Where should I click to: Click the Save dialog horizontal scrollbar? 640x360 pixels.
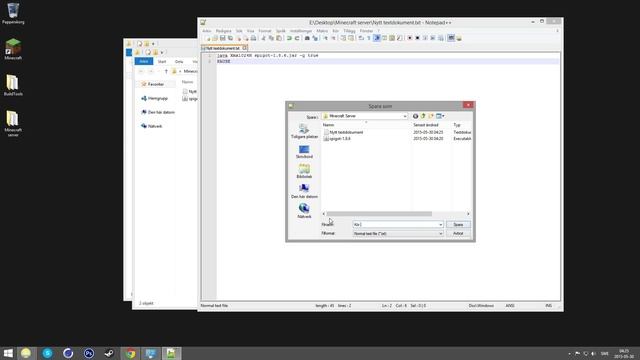coord(379,214)
